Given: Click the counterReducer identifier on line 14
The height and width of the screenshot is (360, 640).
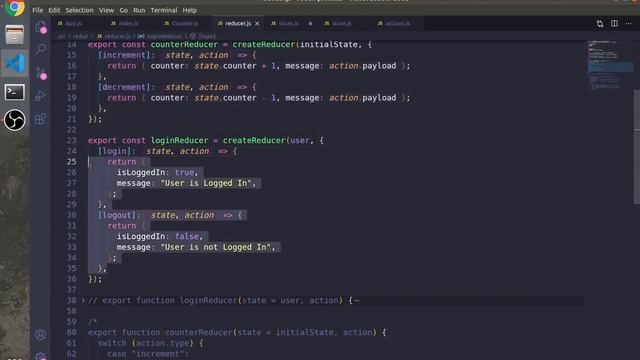Looking at the screenshot, I should pyautogui.click(x=184, y=44).
